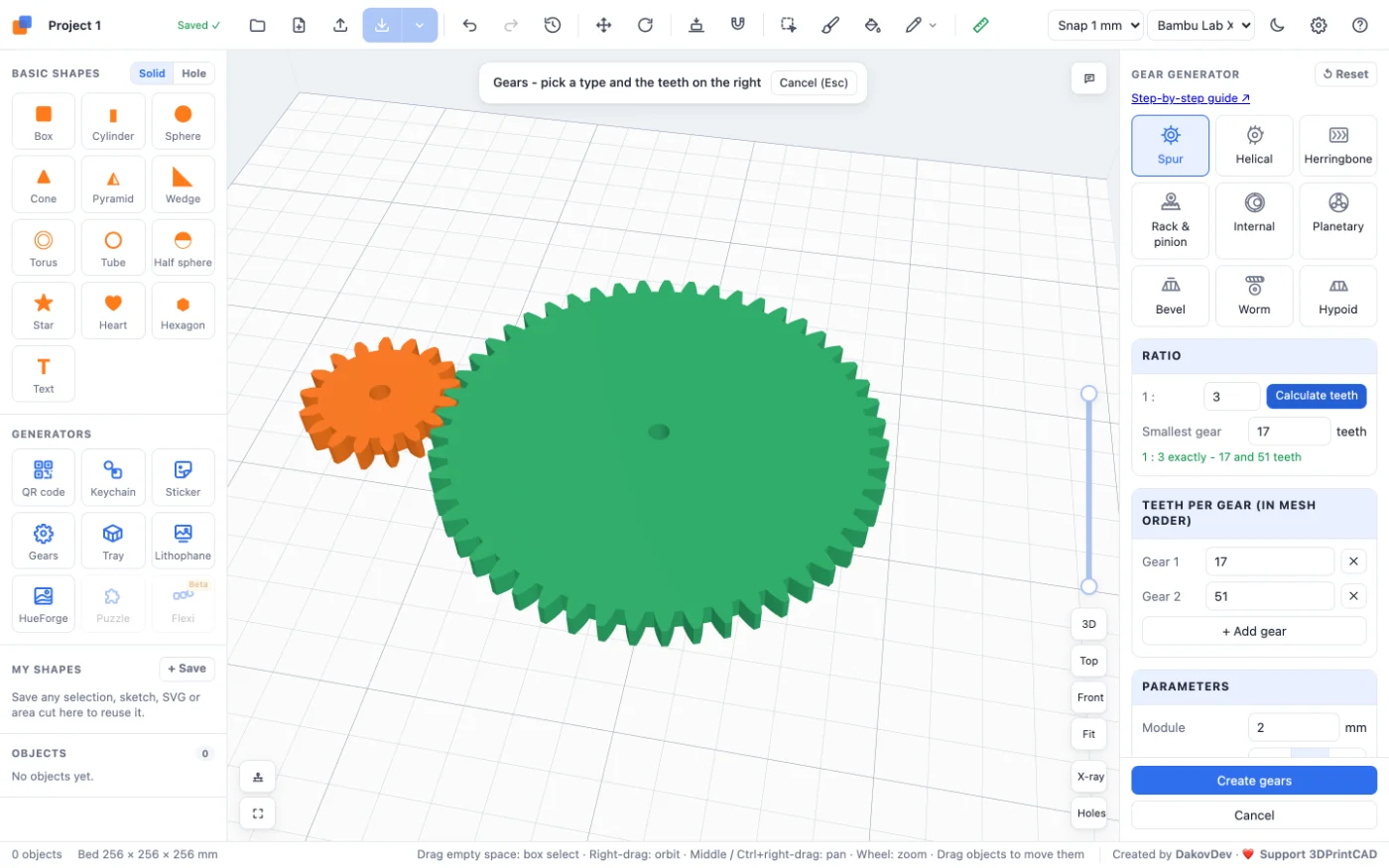Select the rotate tool icon
1389x868 pixels.
click(x=645, y=26)
